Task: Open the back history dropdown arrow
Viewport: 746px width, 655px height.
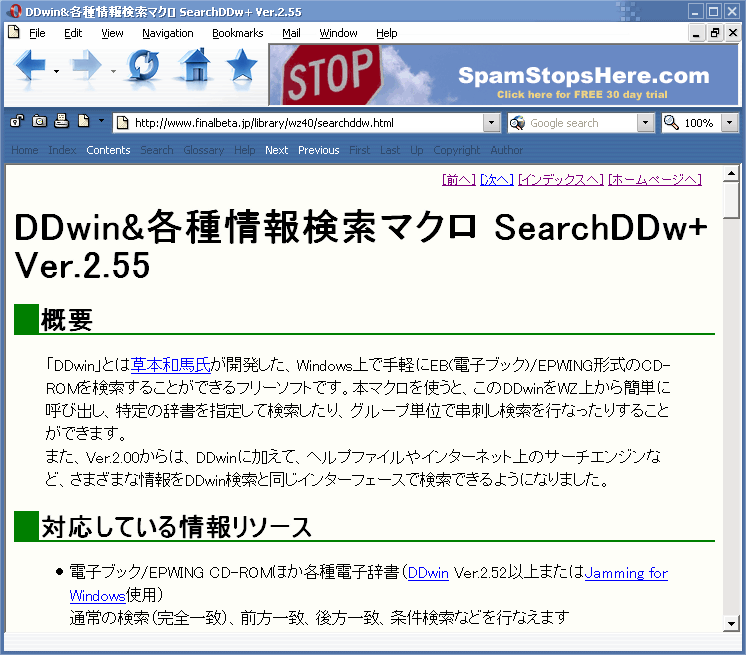Action: coord(56,72)
